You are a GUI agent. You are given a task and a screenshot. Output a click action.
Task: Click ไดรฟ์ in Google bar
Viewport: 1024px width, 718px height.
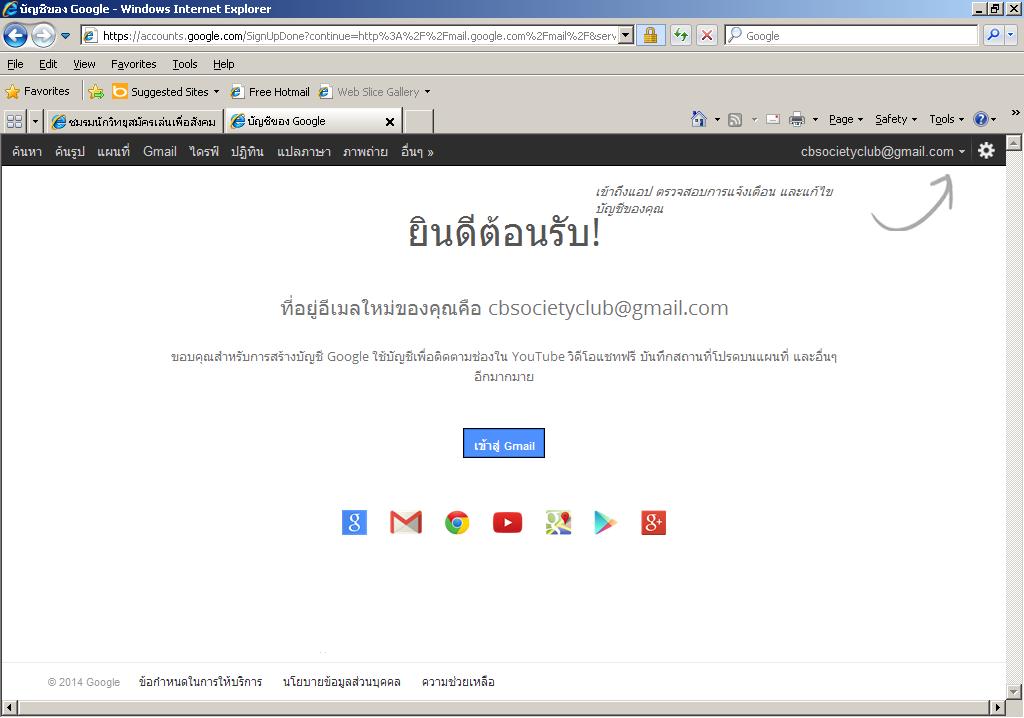click(204, 152)
